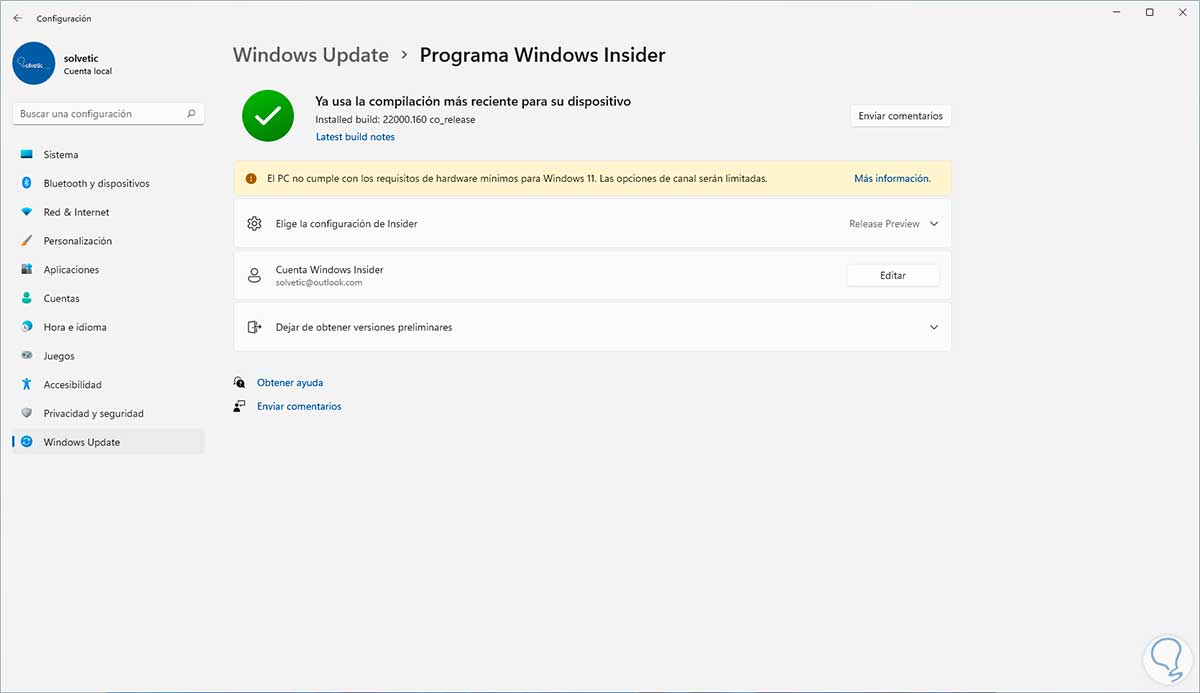The image size is (1200, 693).
Task: Open the solvetic account profile picture
Action: 34,63
